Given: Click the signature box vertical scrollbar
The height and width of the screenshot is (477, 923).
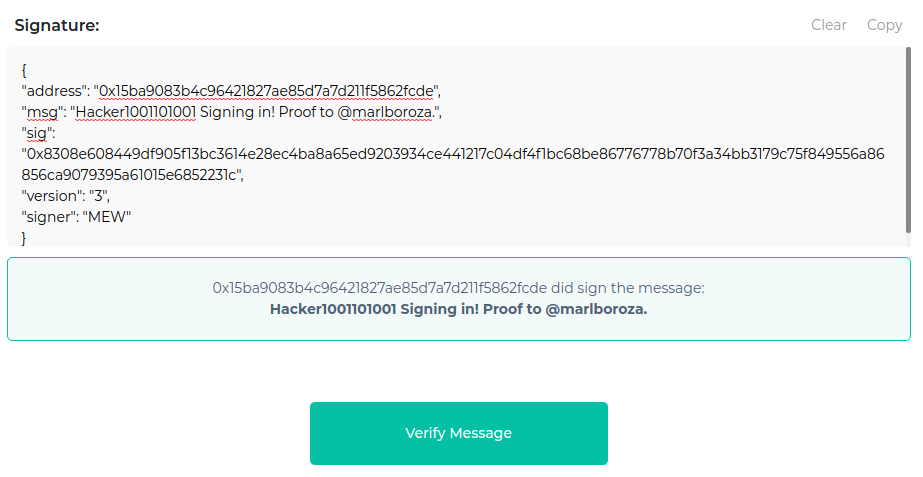Looking at the screenshot, I should 908,140.
